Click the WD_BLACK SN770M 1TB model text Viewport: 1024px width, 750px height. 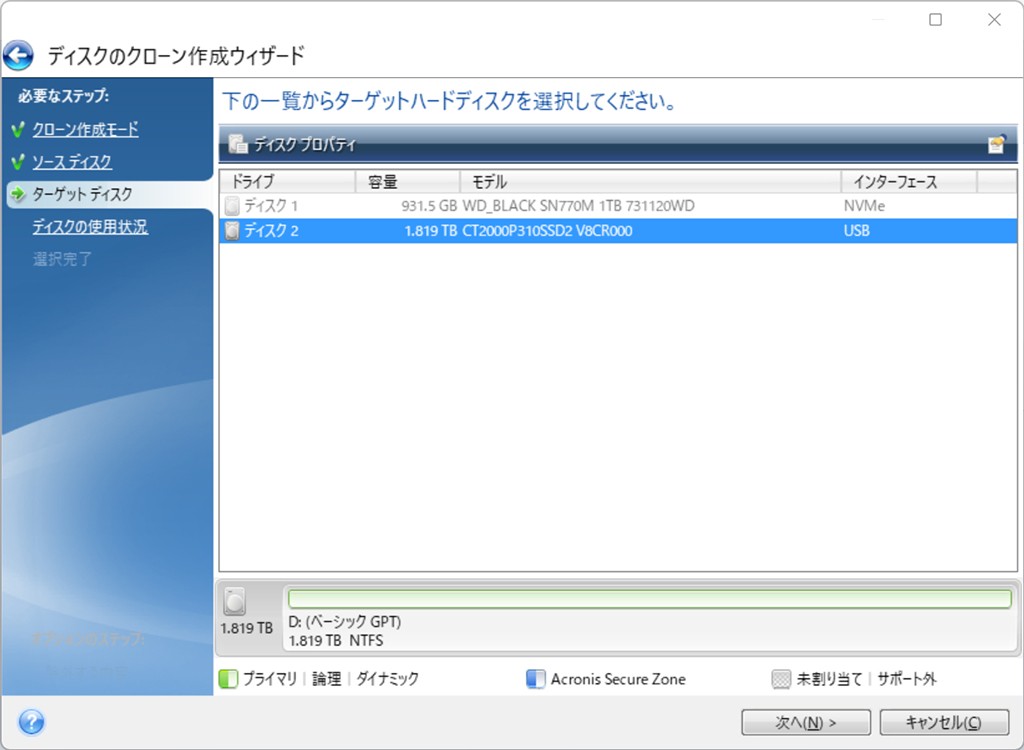(x=579, y=206)
